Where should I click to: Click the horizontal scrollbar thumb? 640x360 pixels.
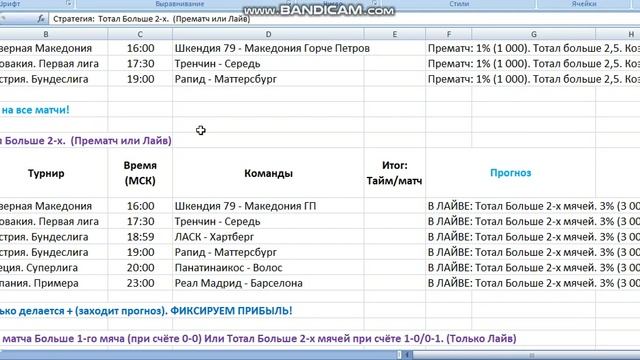531,355
